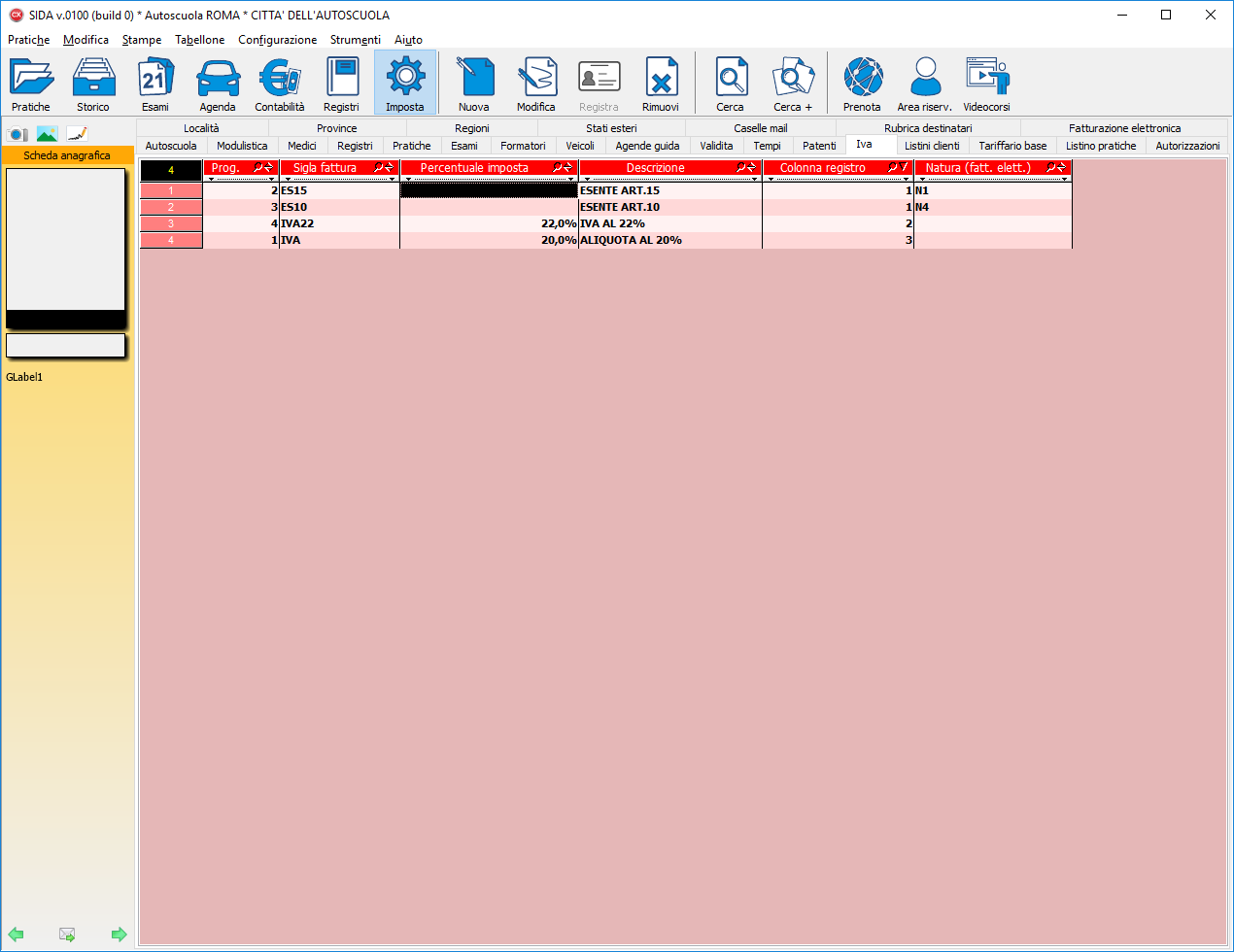Click the send mail envelope icon
The image size is (1234, 952).
pyautogui.click(x=67, y=935)
